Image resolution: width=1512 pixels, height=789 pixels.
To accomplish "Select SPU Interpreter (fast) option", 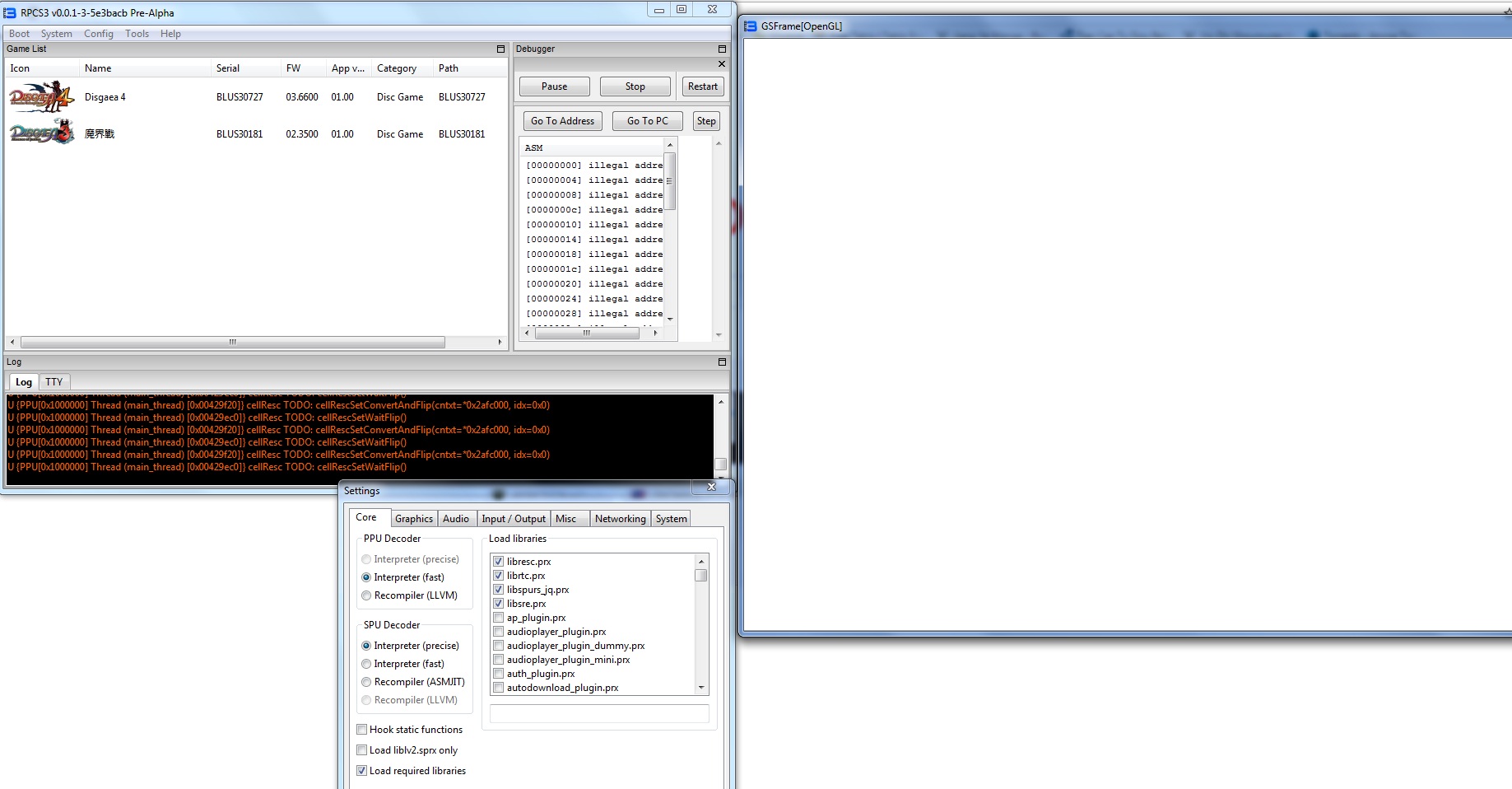I will pos(366,664).
